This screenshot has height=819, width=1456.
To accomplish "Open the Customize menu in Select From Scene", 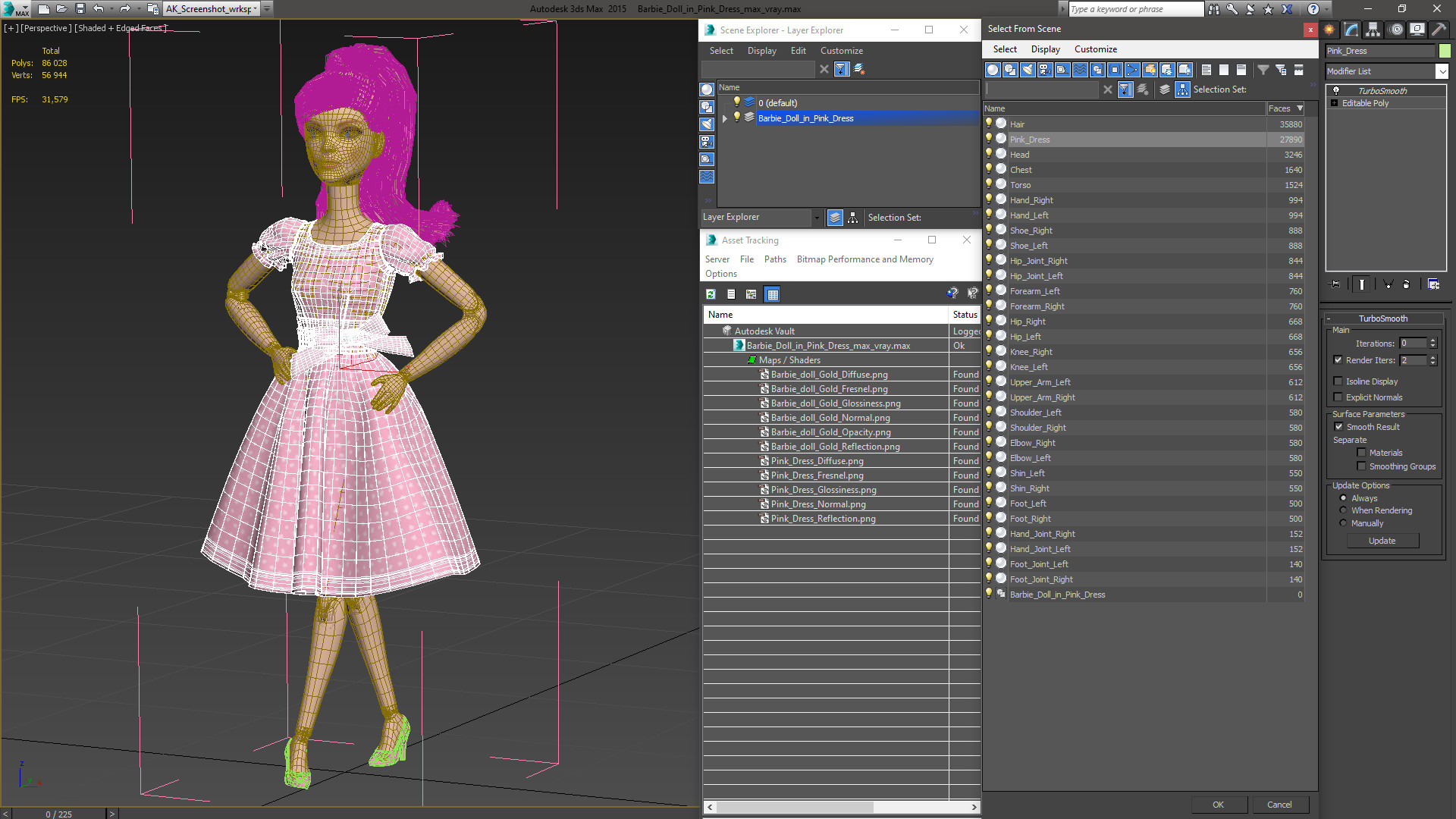I will coord(1095,49).
